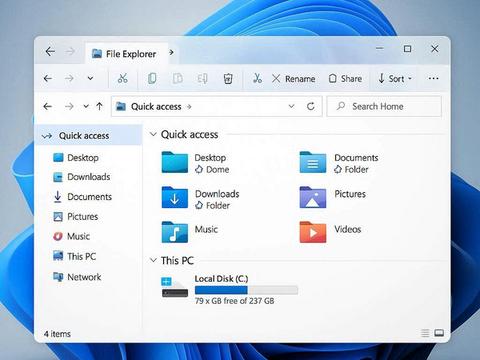The image size is (480, 360).
Task: Select the Documents folder icon in the content area
Action: point(313,162)
